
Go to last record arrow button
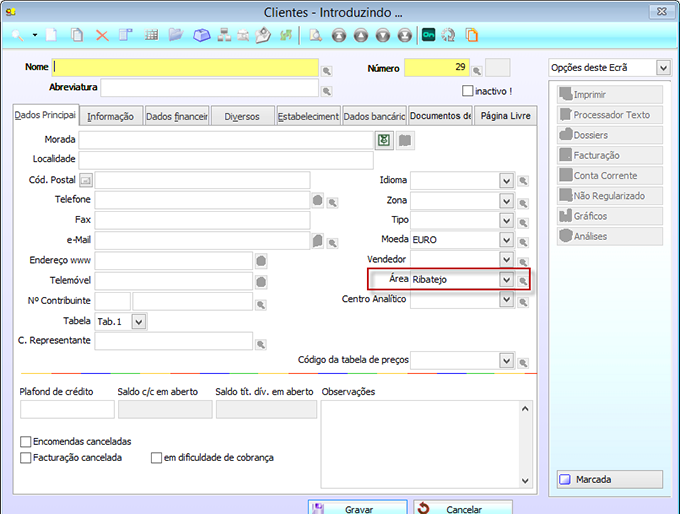(405, 35)
